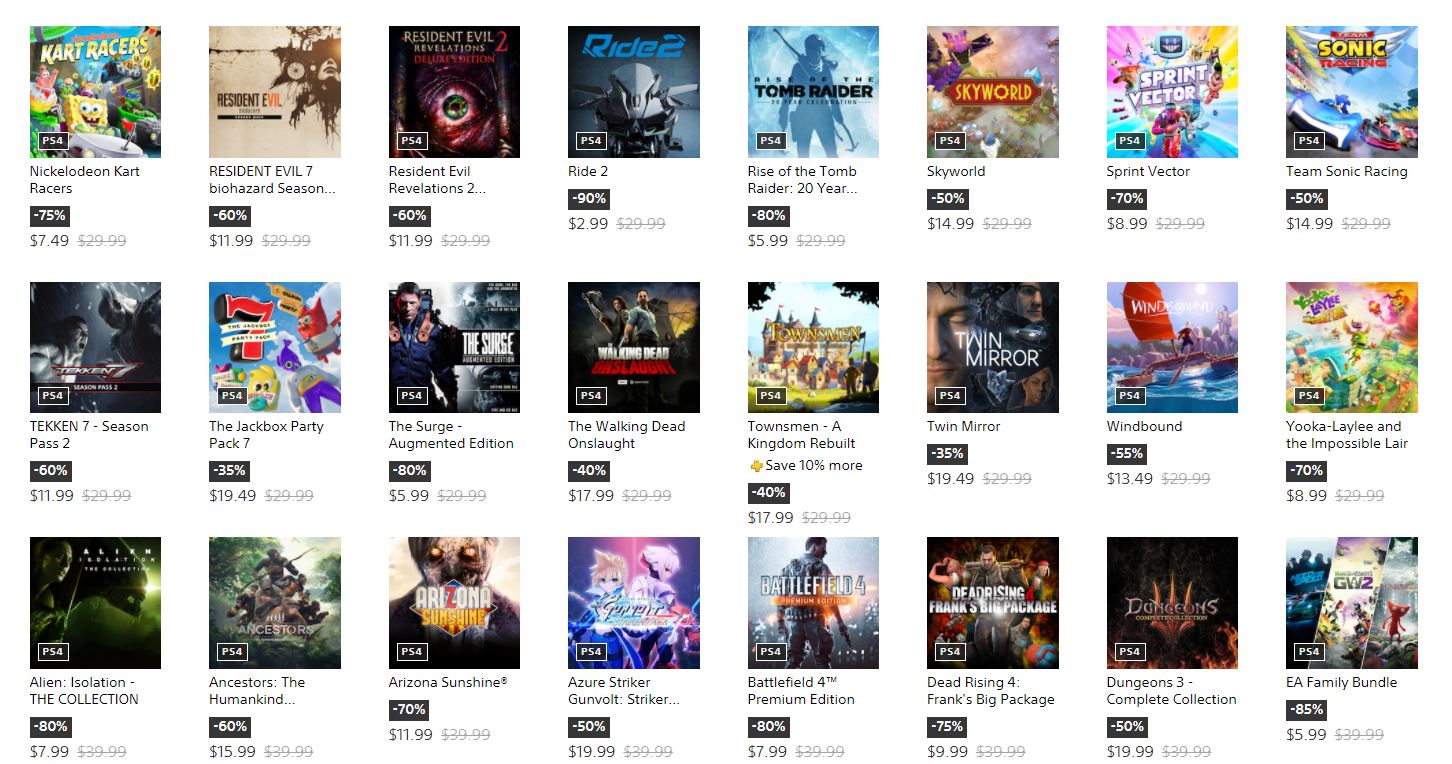Open Nickelodeon Kart Racers cover art
Screen dimensions: 1452x764
coord(95,92)
